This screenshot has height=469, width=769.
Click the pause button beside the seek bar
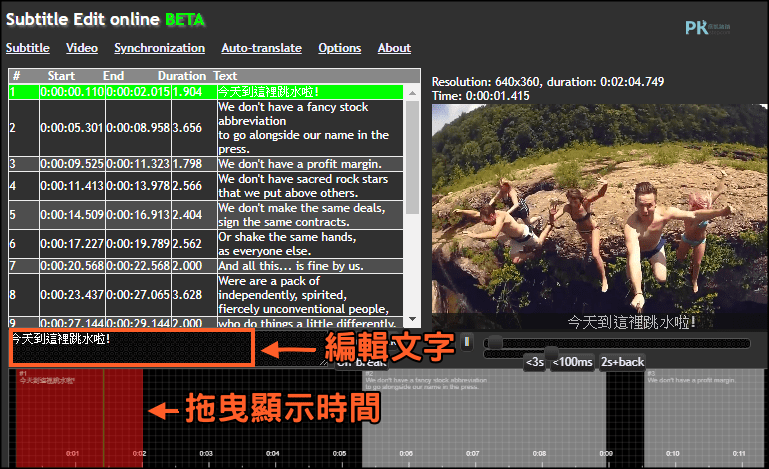pos(467,341)
